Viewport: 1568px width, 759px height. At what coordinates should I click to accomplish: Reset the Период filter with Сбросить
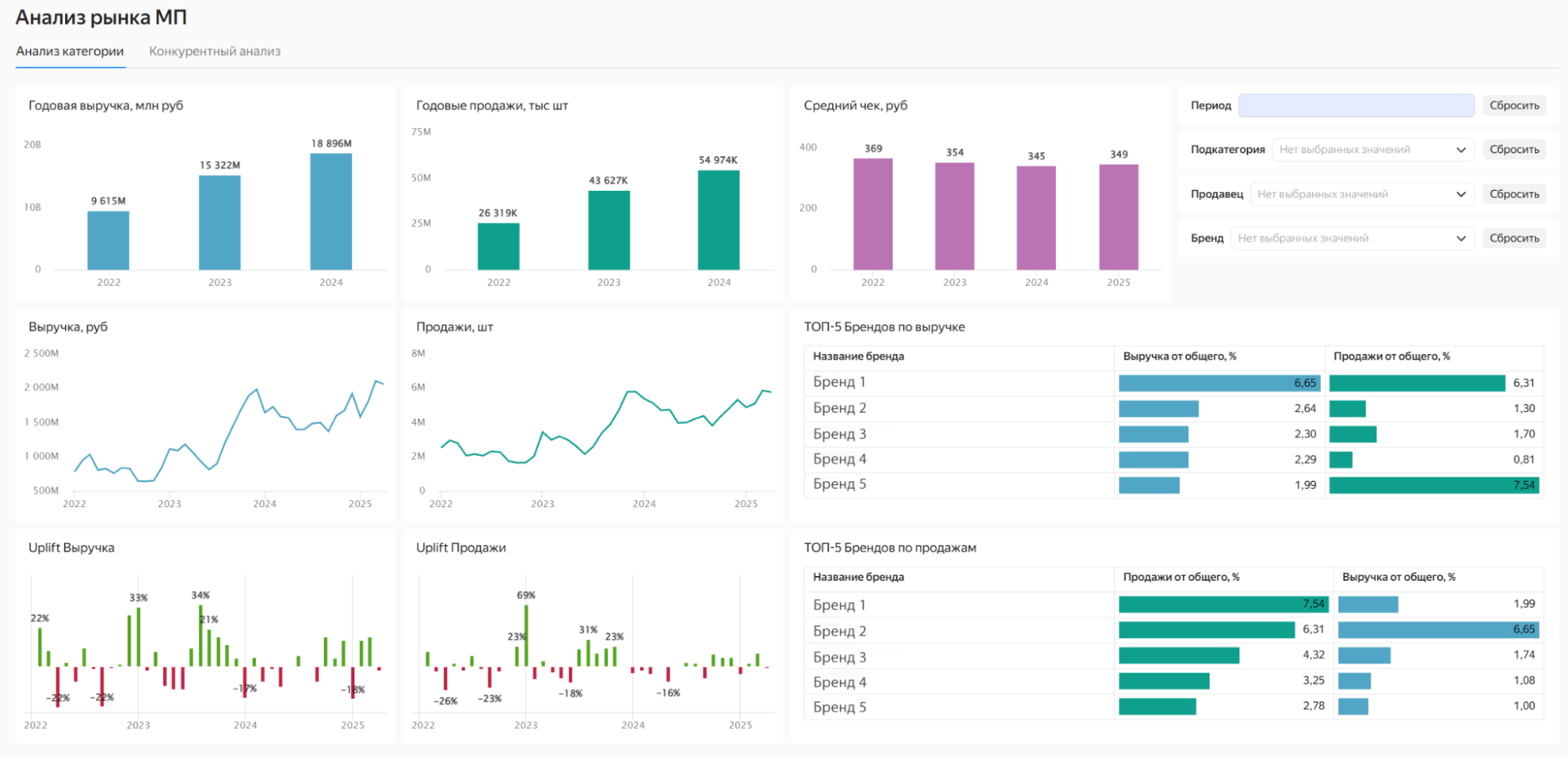pos(1514,105)
